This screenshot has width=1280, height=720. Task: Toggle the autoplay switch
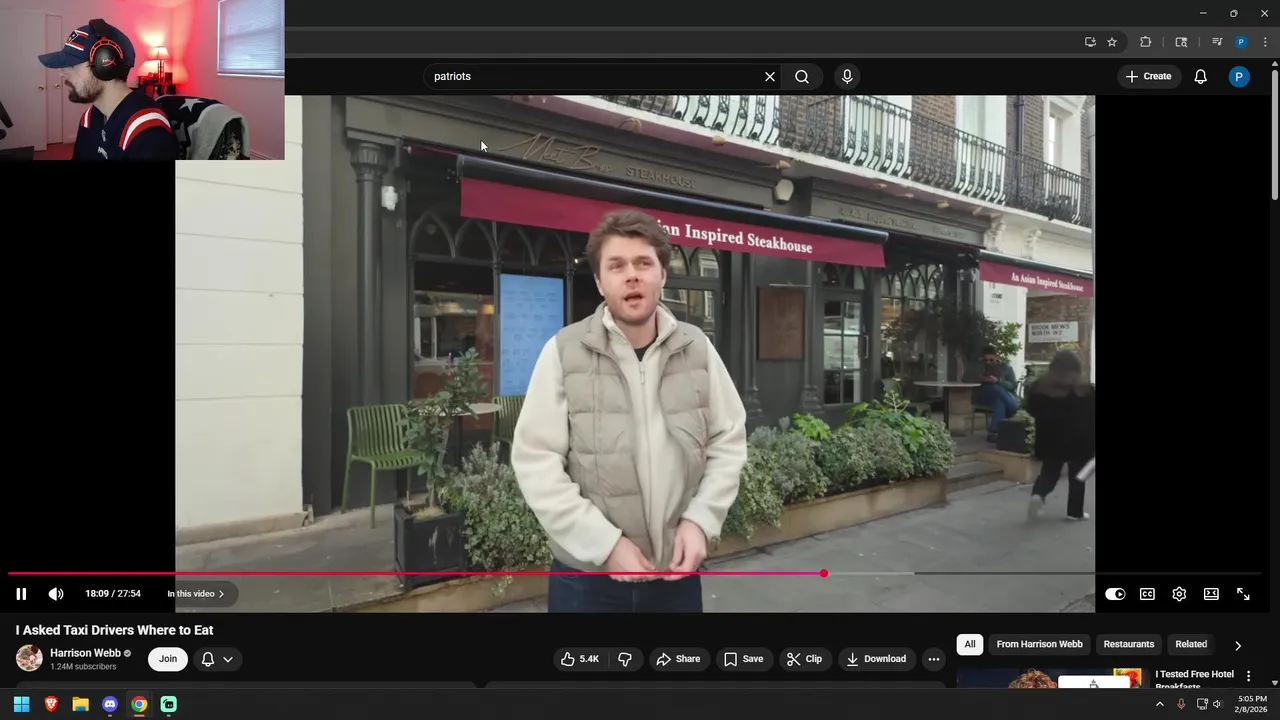(1115, 594)
